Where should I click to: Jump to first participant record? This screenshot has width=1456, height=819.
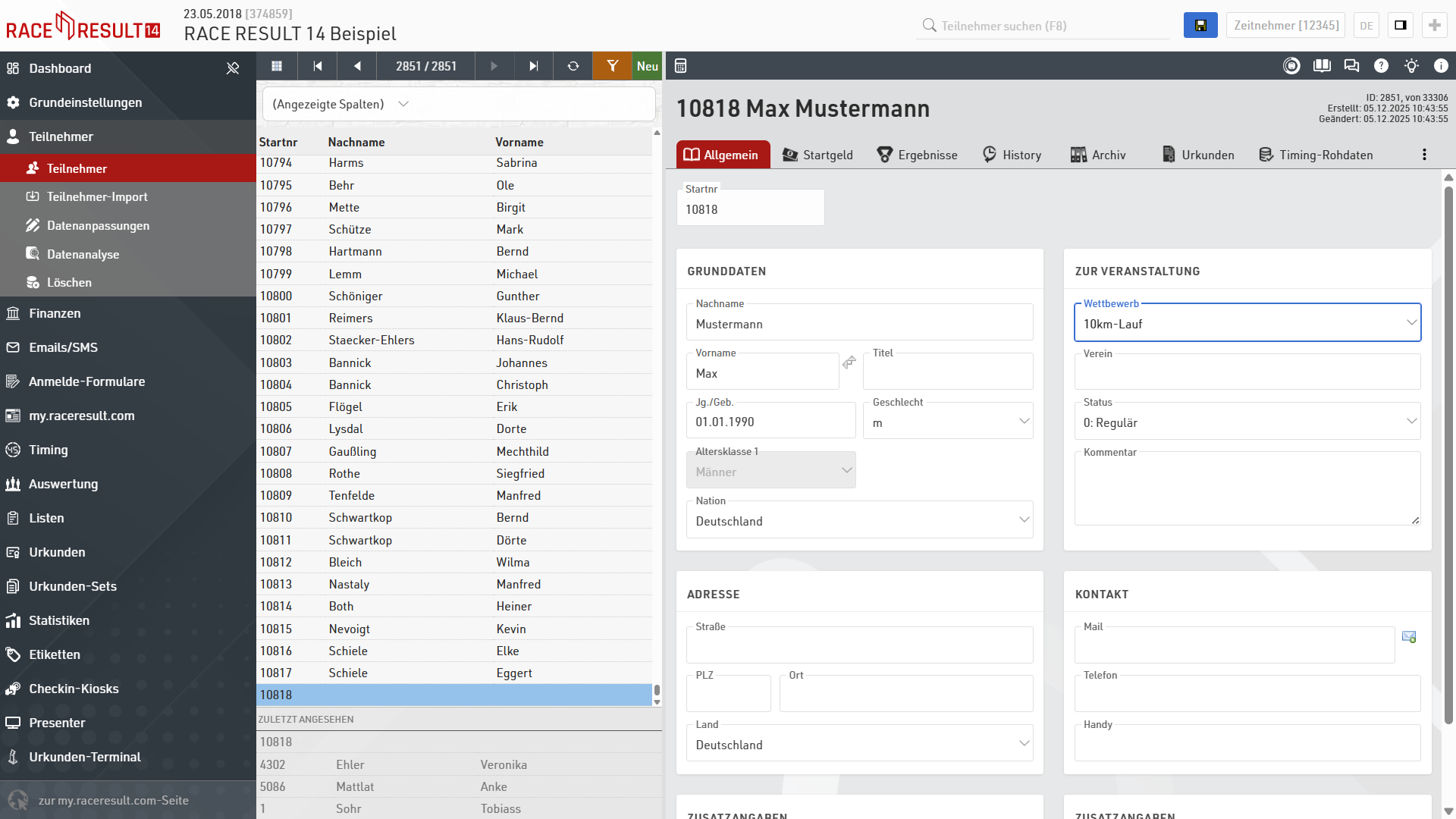pos(318,66)
